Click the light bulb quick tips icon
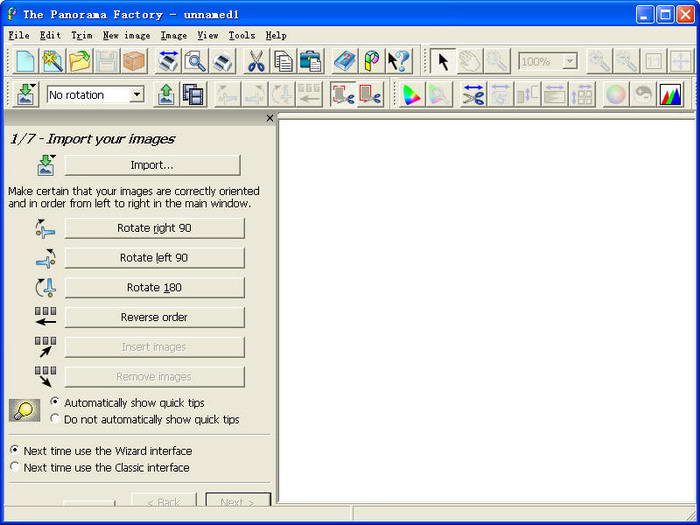 [25, 410]
